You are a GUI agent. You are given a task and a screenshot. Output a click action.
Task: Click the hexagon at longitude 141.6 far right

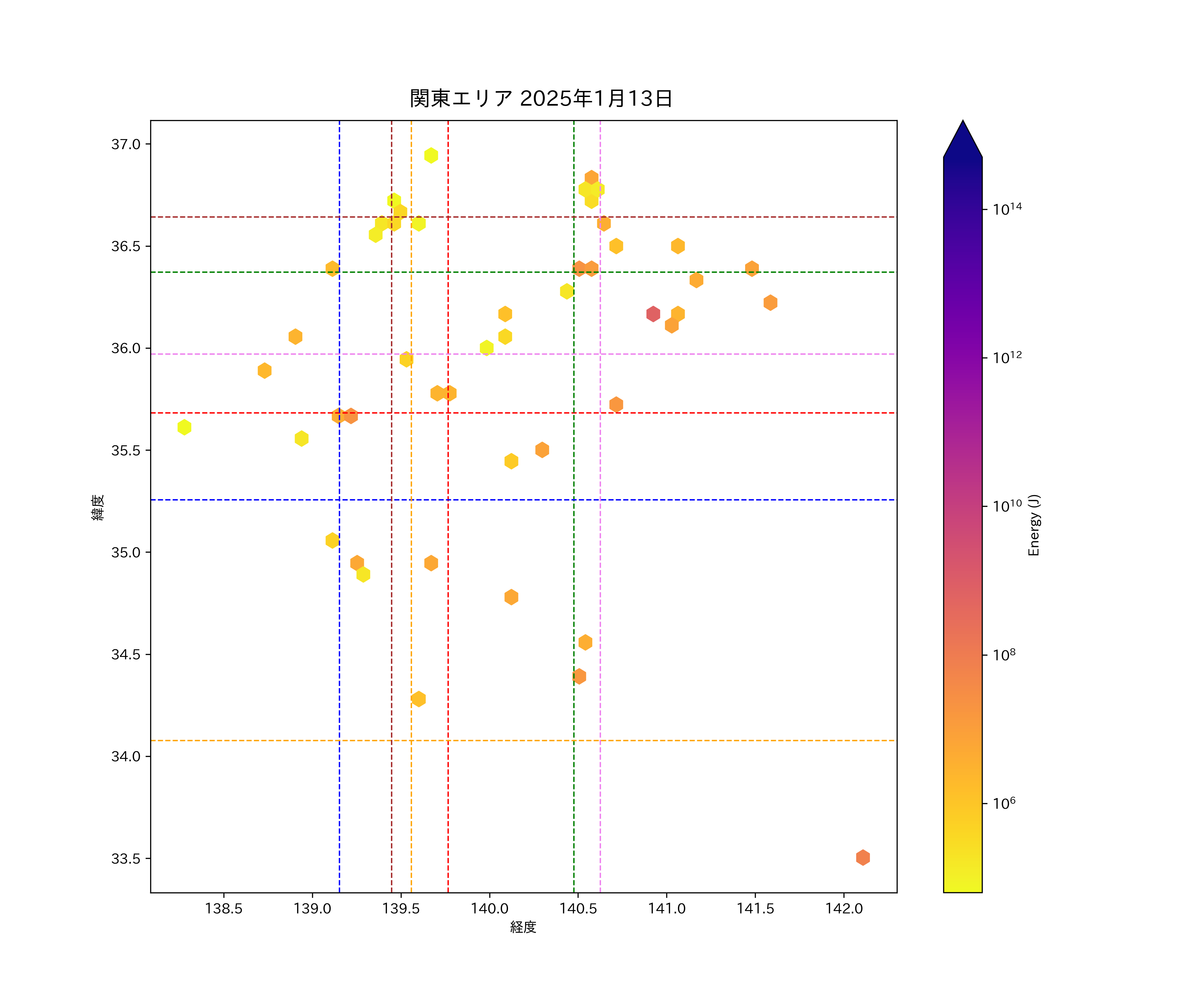(770, 303)
